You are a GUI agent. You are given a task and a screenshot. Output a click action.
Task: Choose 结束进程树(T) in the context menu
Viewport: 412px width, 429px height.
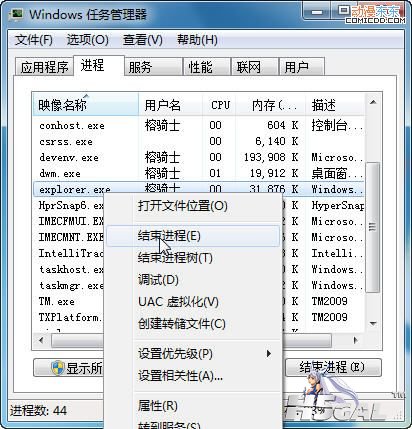193,258
